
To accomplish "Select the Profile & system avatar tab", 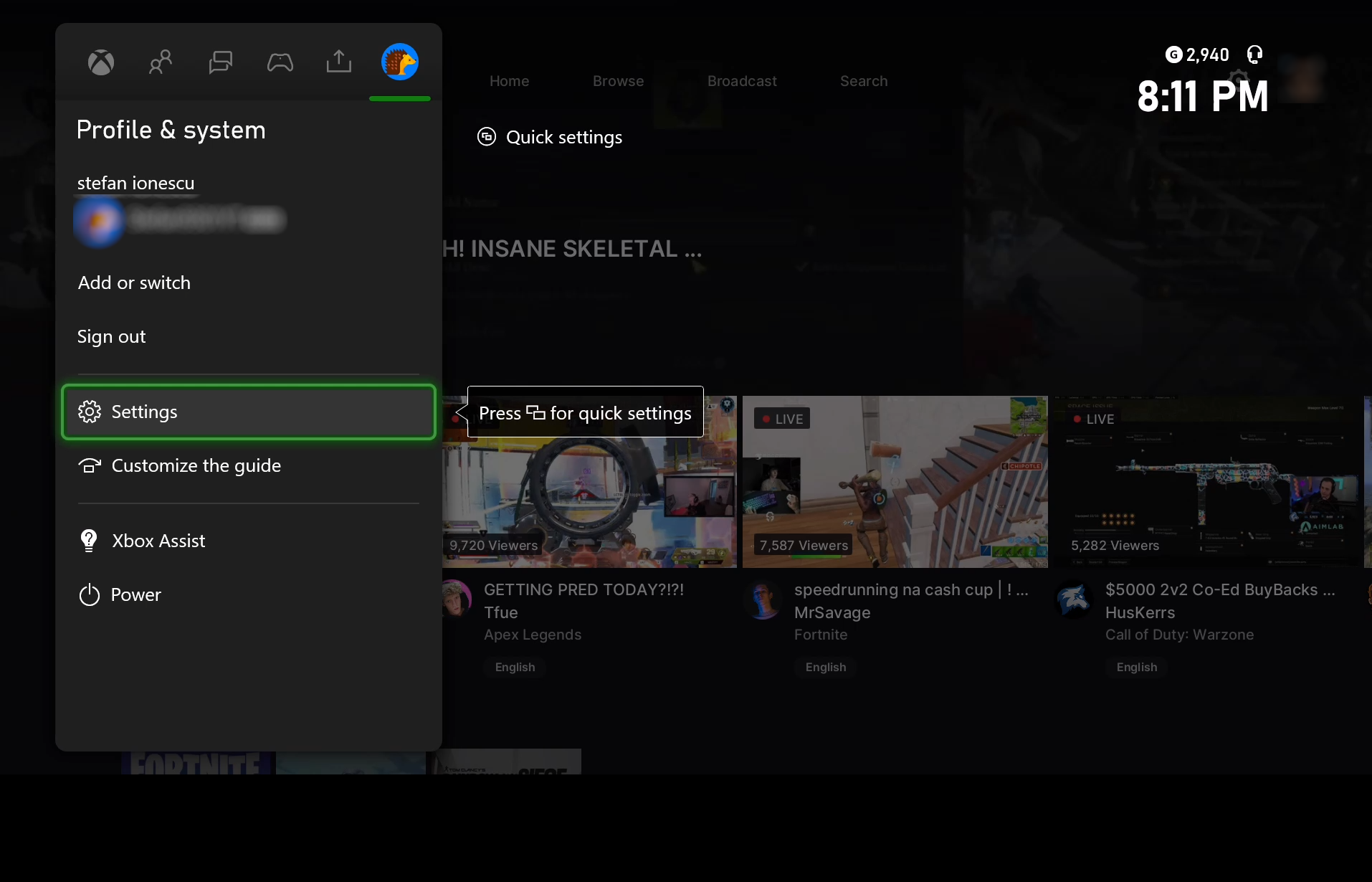I will click(399, 62).
